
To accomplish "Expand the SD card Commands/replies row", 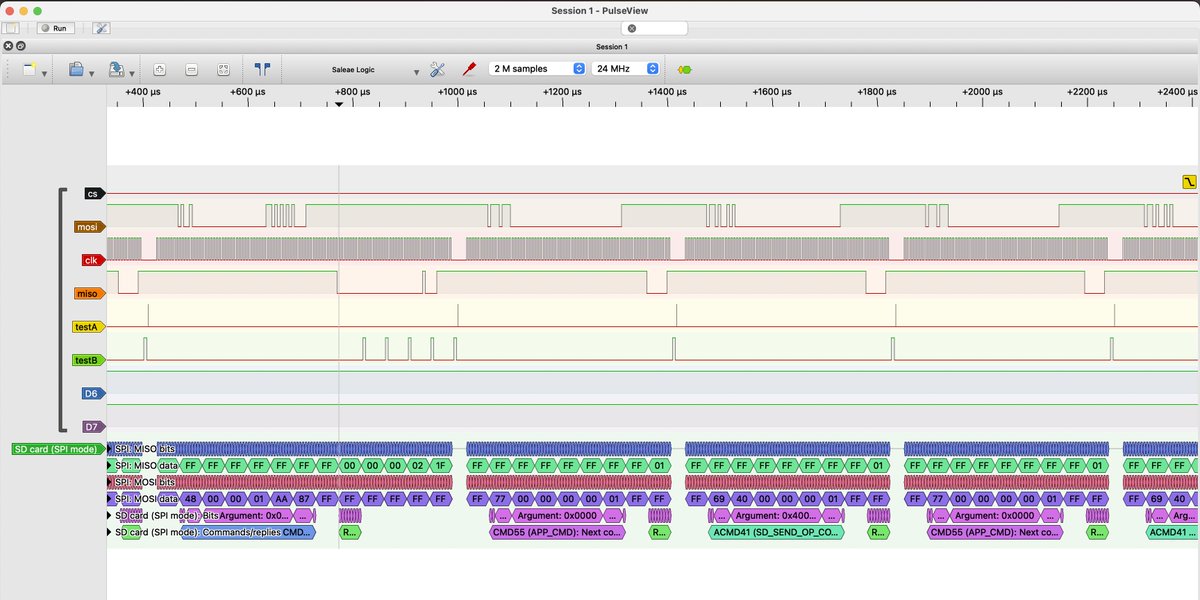I will coord(110,533).
